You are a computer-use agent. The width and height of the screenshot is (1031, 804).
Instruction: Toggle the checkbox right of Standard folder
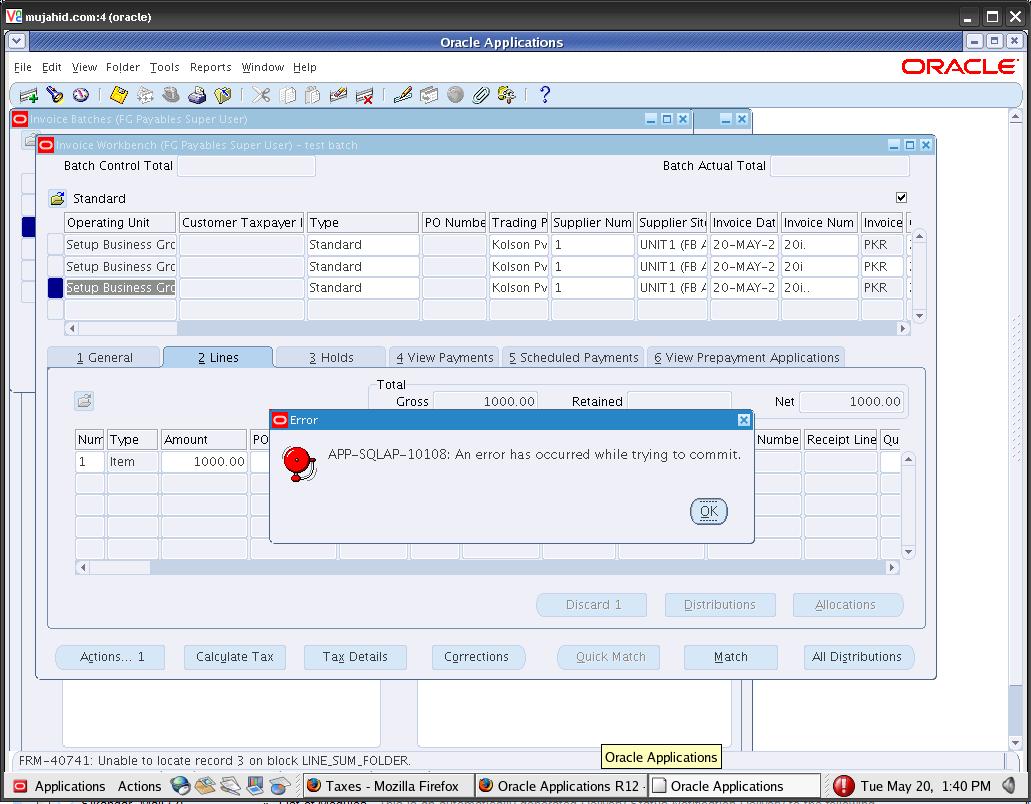[x=901, y=197]
